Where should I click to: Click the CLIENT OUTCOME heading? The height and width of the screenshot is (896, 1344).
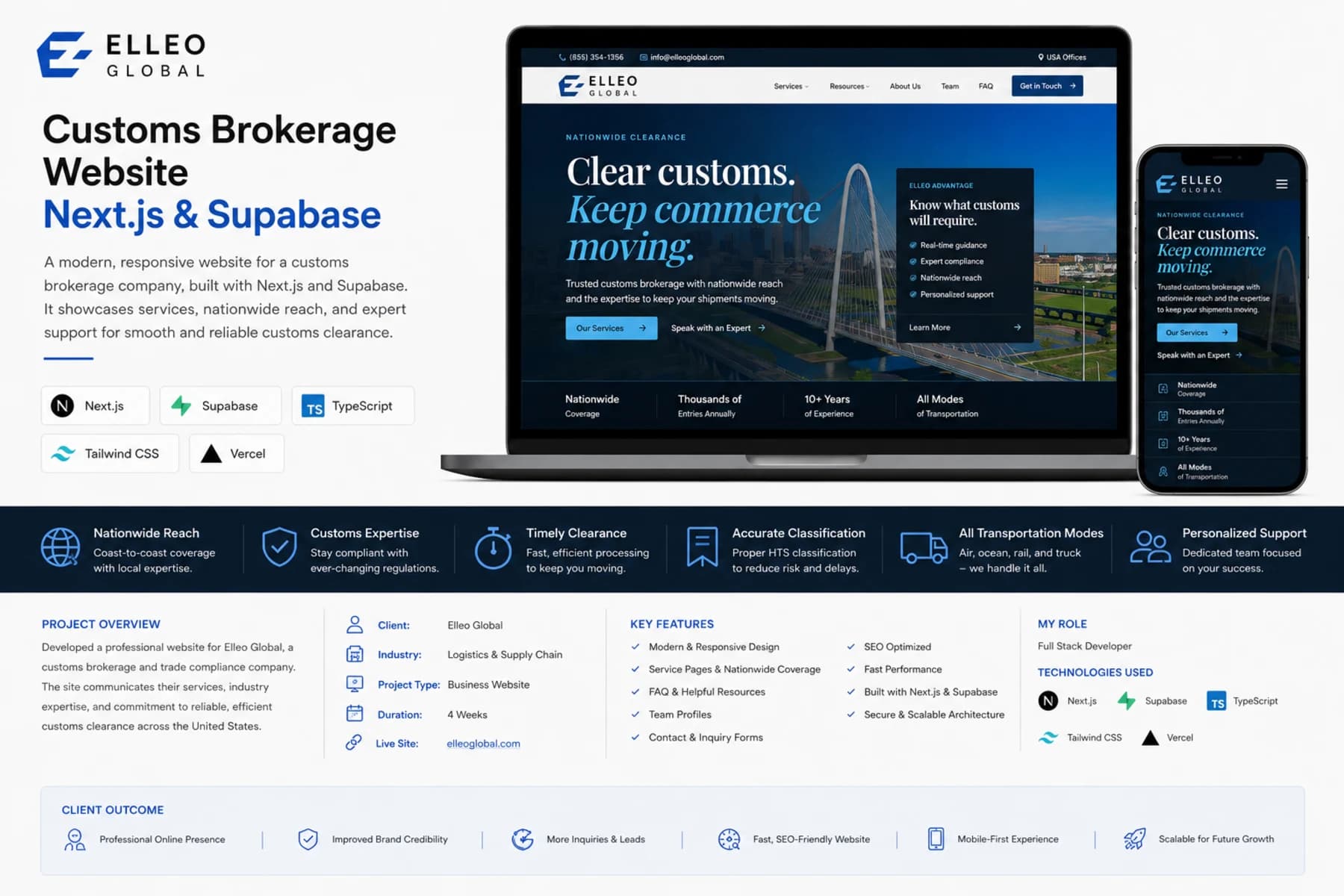coord(112,809)
